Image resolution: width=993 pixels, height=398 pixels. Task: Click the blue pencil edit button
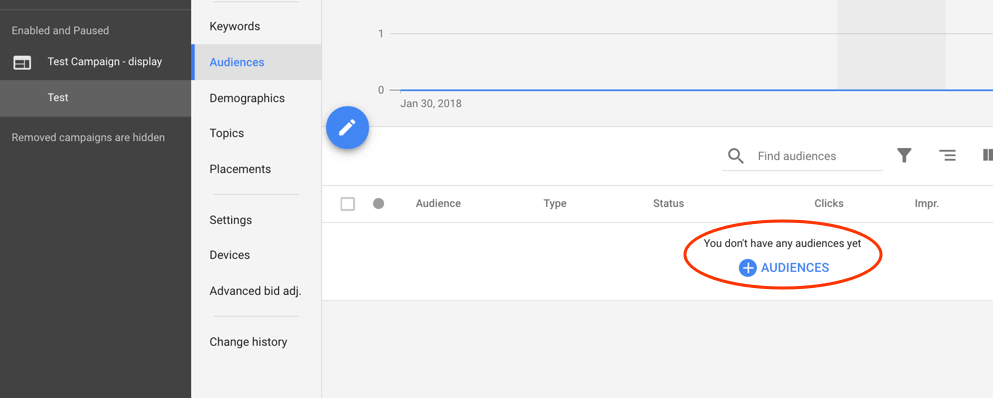[x=347, y=128]
